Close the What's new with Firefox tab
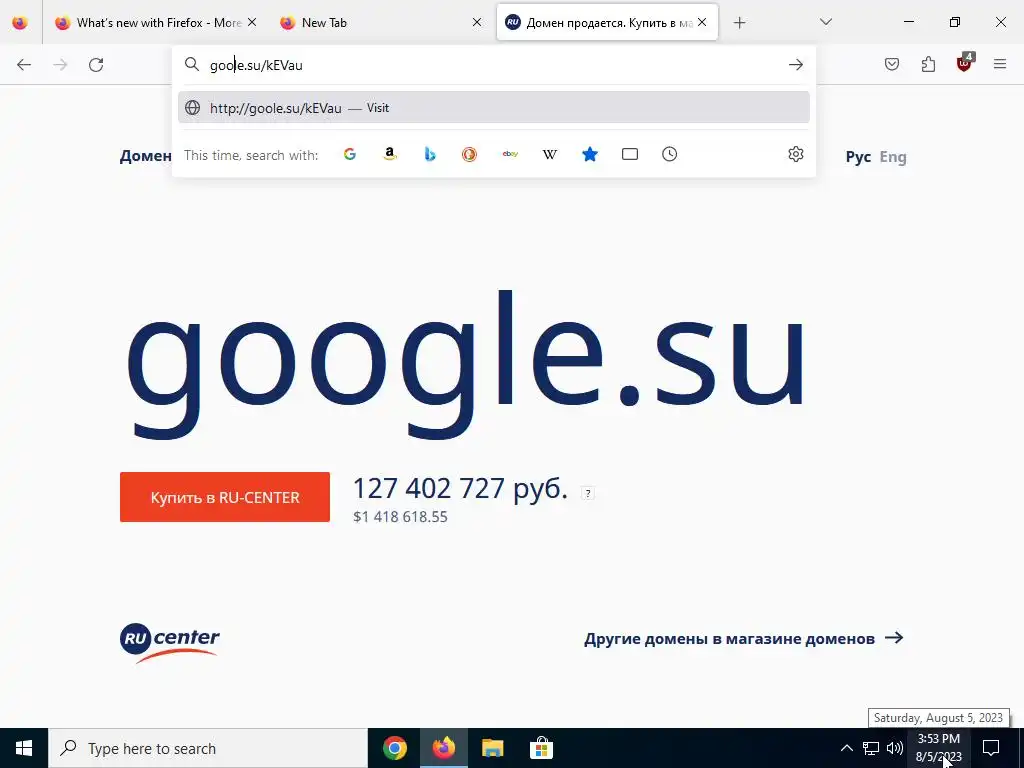Screen dimensions: 1024x768 pos(252,22)
